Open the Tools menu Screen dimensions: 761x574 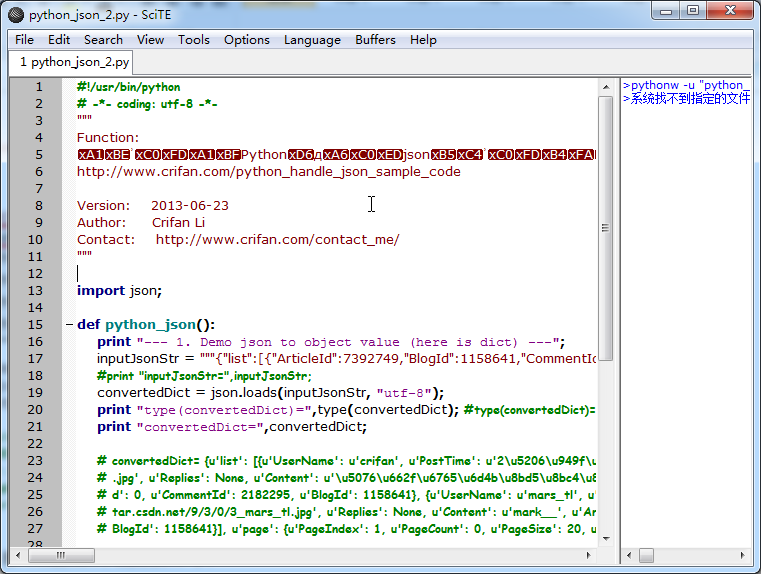click(194, 40)
